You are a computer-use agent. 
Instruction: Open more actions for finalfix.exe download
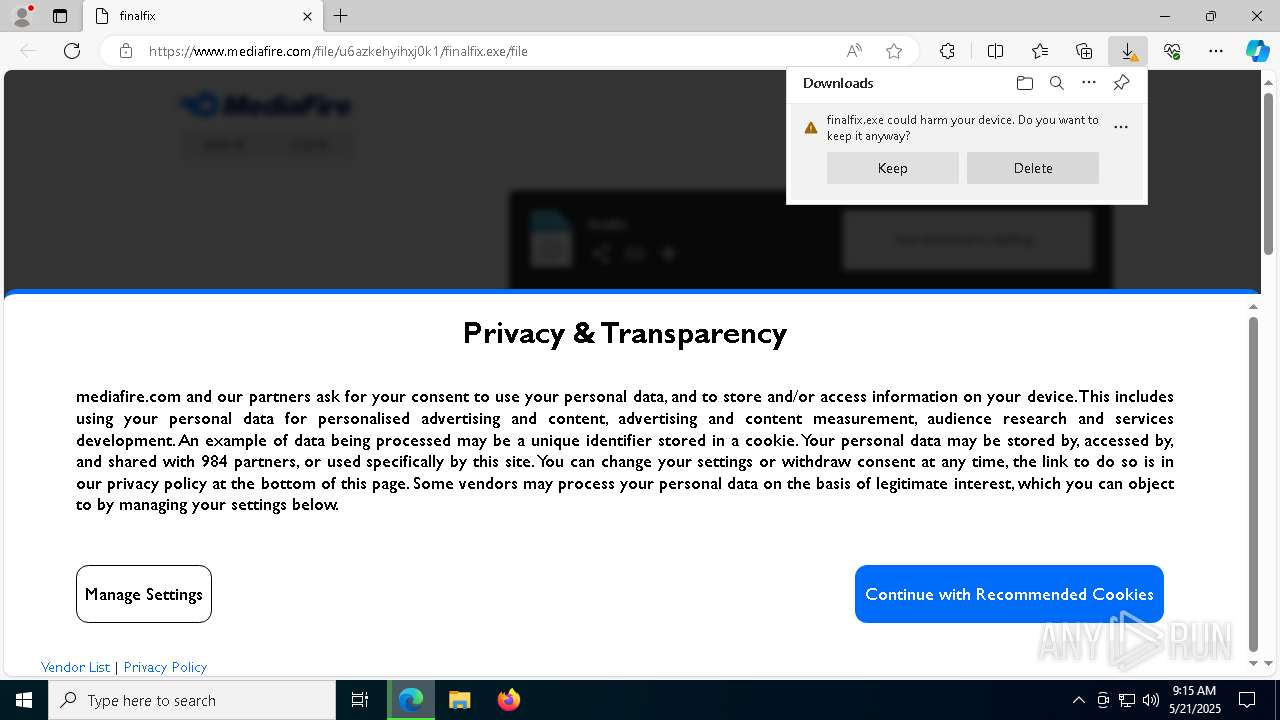[1121, 127]
